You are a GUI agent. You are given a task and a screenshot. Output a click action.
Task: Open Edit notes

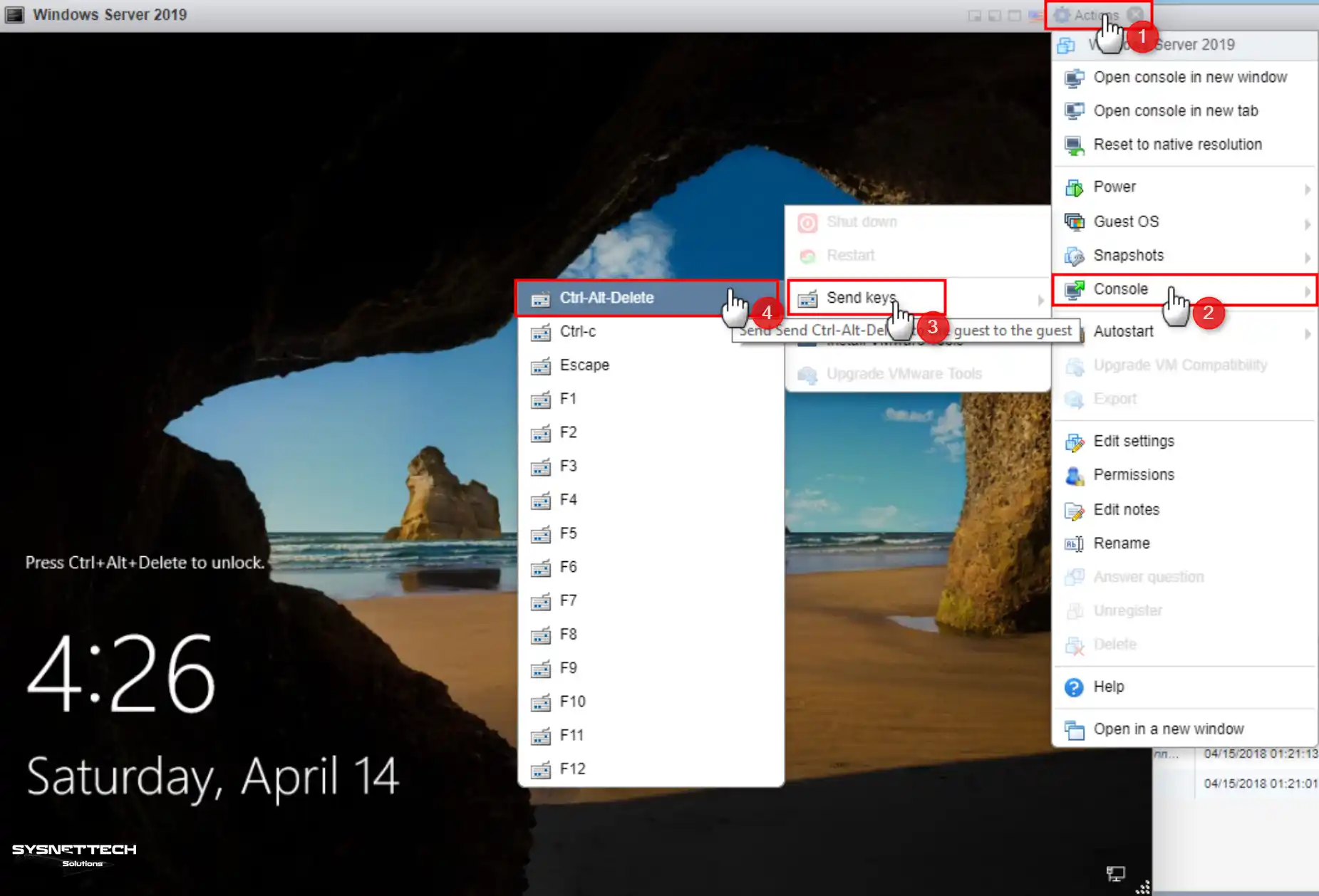[x=1184, y=510]
